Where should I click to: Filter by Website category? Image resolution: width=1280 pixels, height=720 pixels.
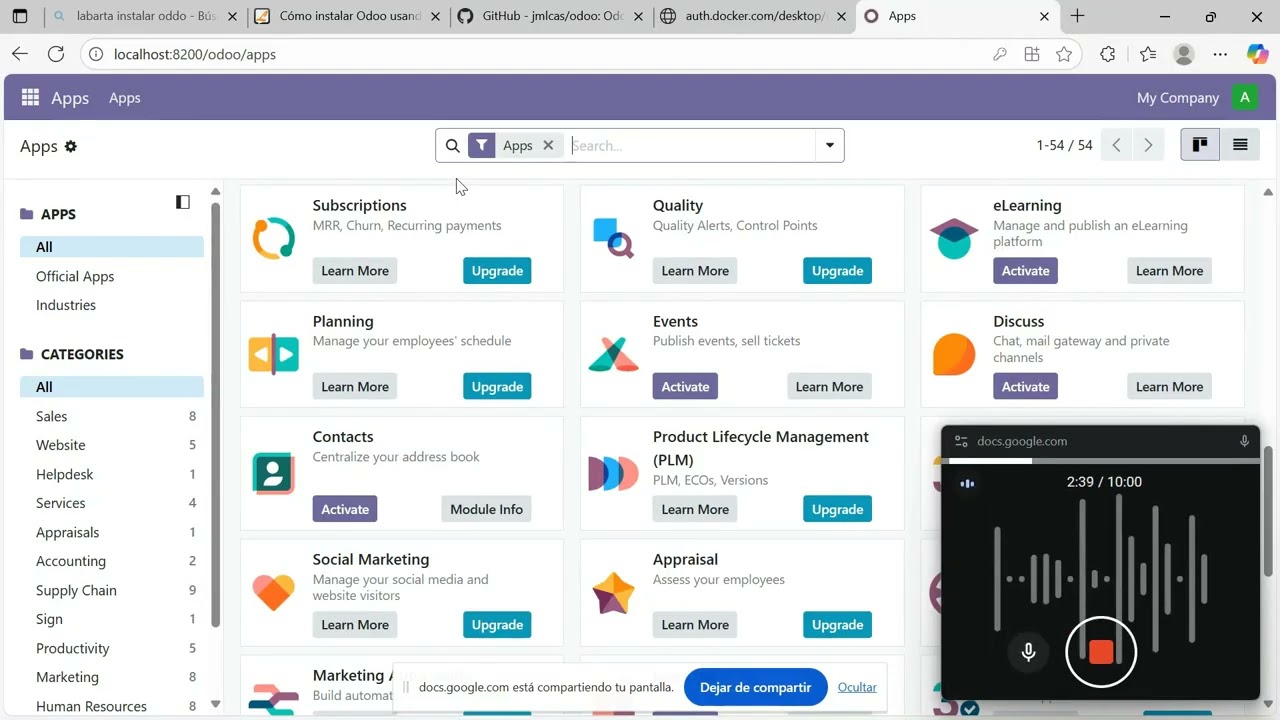tap(112, 445)
